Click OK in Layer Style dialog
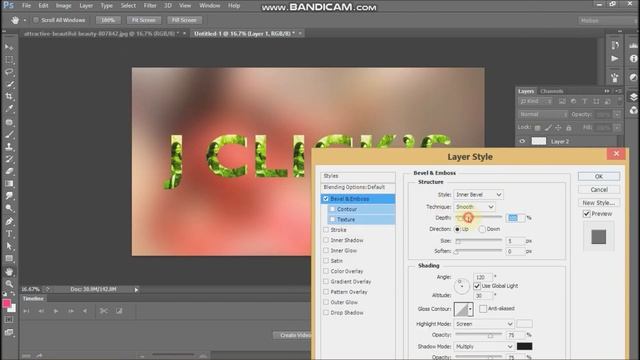This screenshot has height=360, width=640. 599,176
